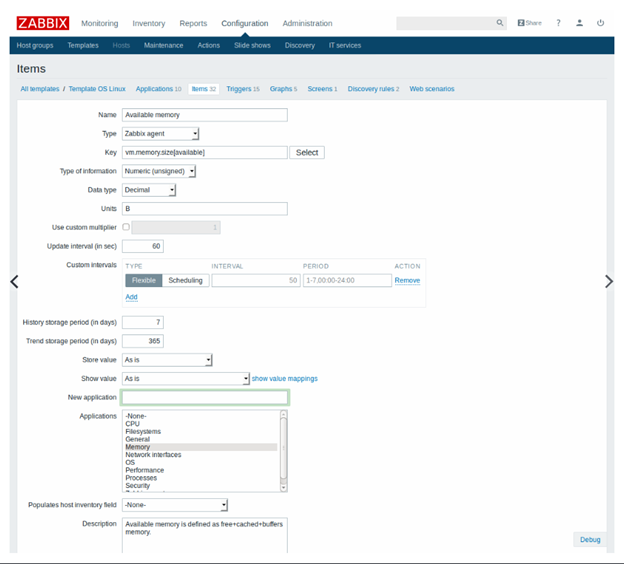This screenshot has height=564, width=624.
Task: Go to Slide shows submenu
Action: tap(252, 45)
